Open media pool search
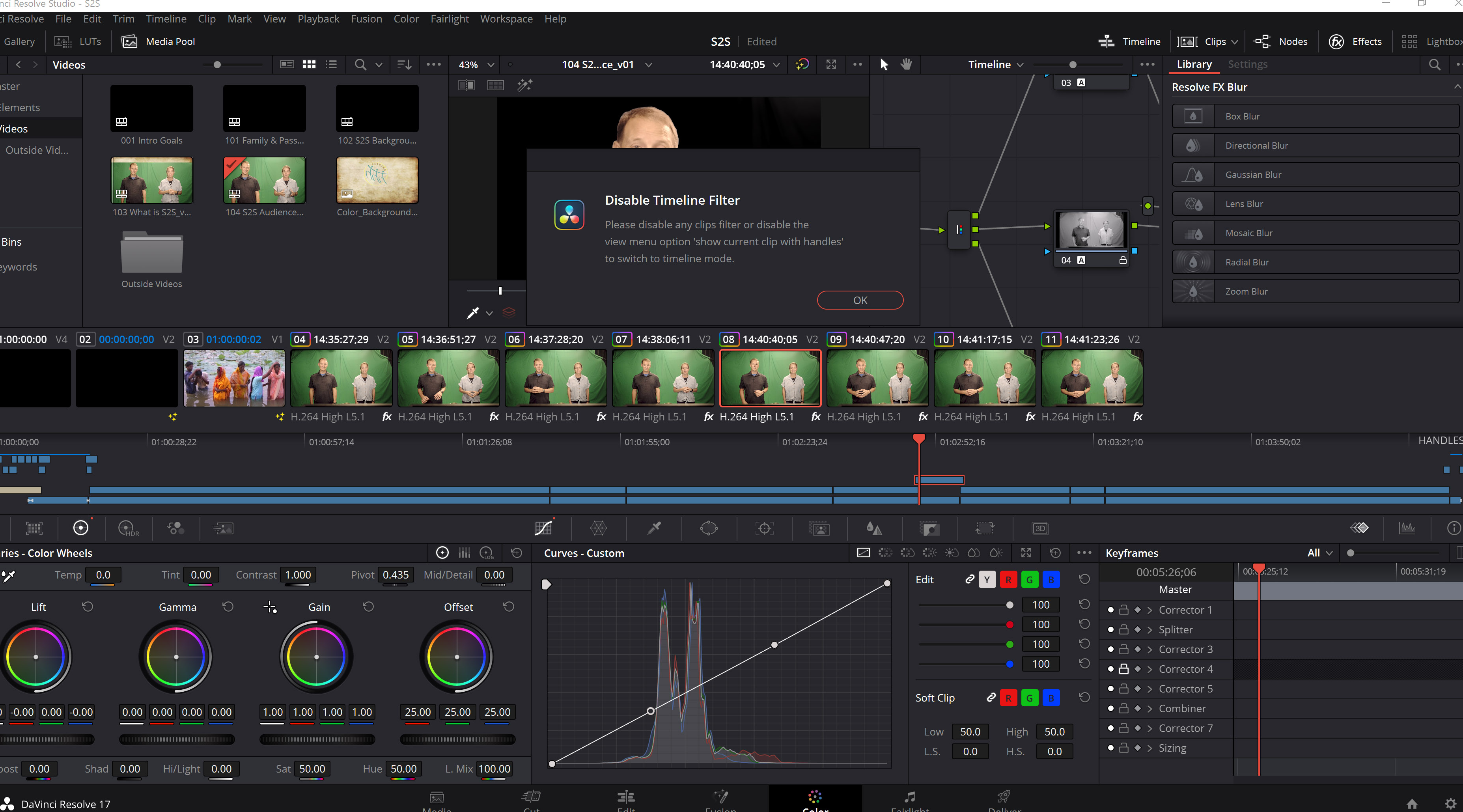Screen dimensions: 1463x812 [x=360, y=65]
